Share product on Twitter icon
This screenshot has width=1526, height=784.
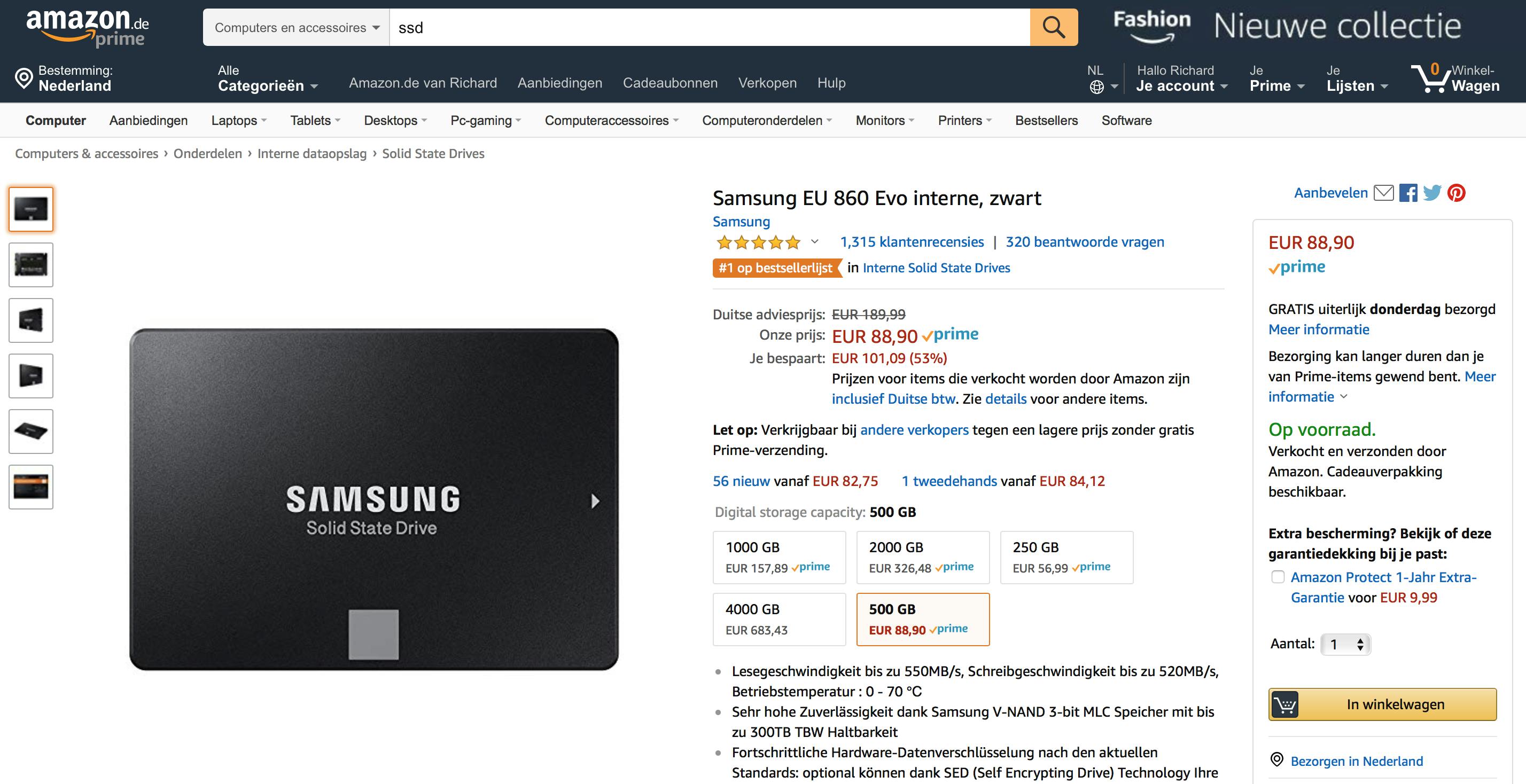pos(1432,193)
